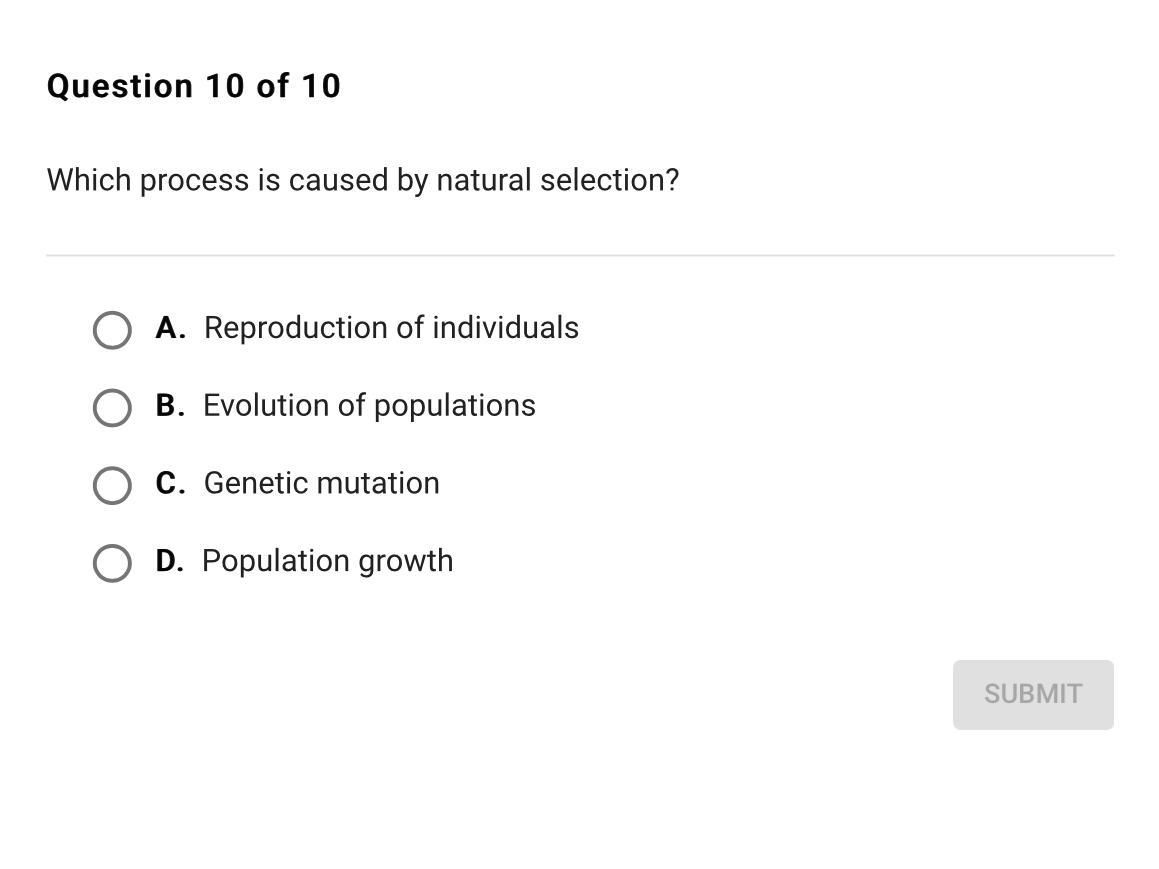Viewport: 1159px width, 869px height.
Task: Click the bold letter D. label
Action: [169, 561]
